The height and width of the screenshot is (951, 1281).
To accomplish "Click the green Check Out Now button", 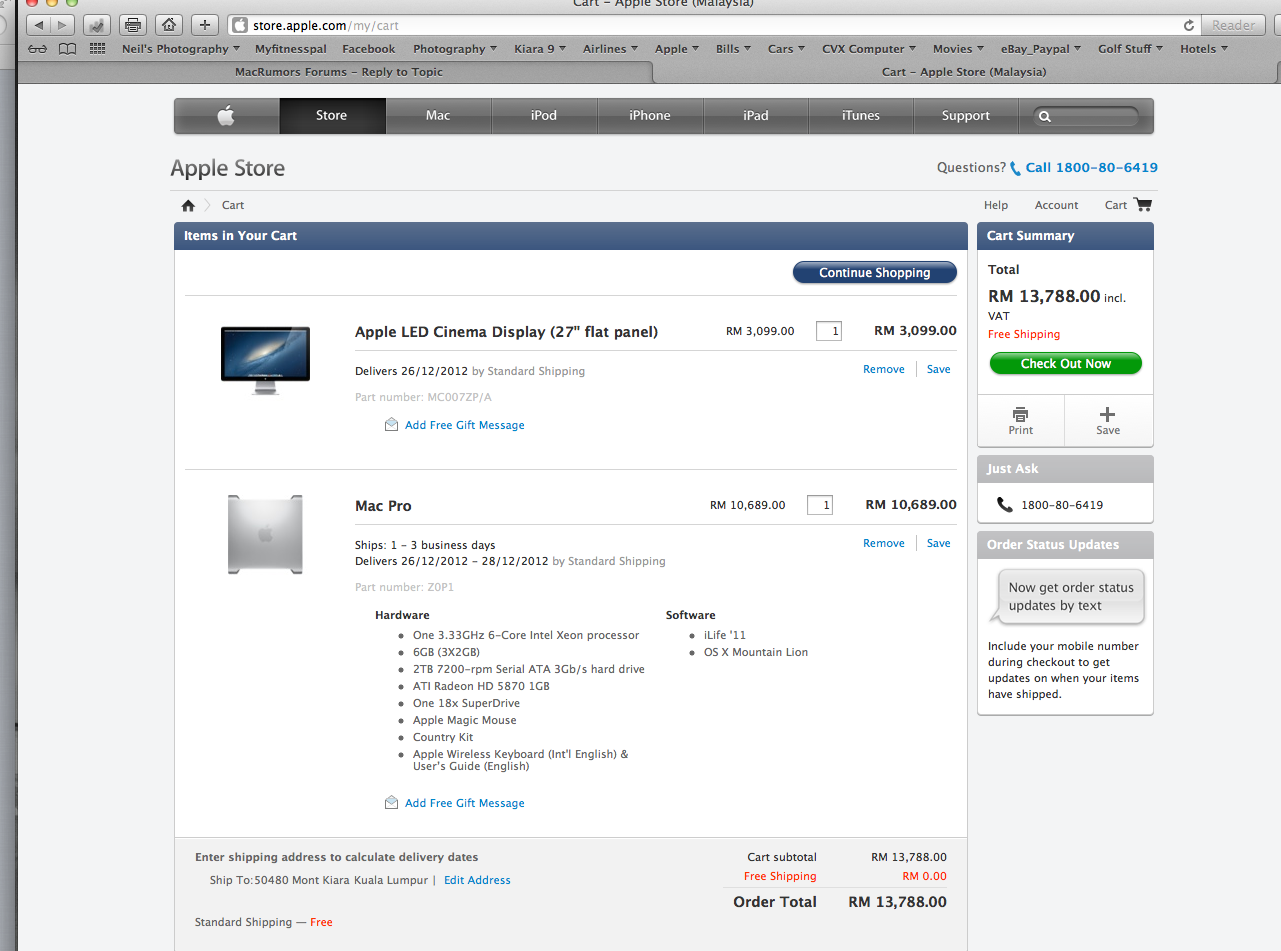I will coord(1065,364).
